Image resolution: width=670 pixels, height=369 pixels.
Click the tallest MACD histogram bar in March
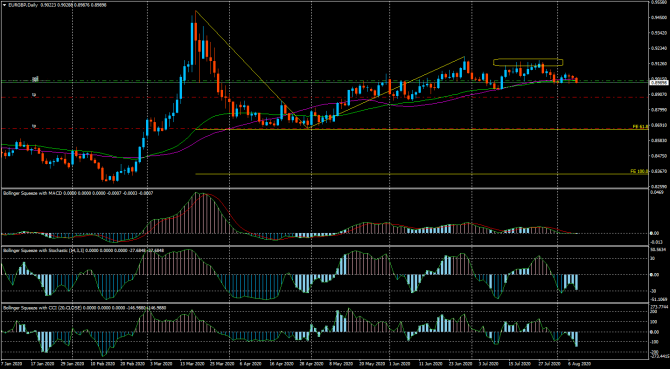tap(197, 213)
